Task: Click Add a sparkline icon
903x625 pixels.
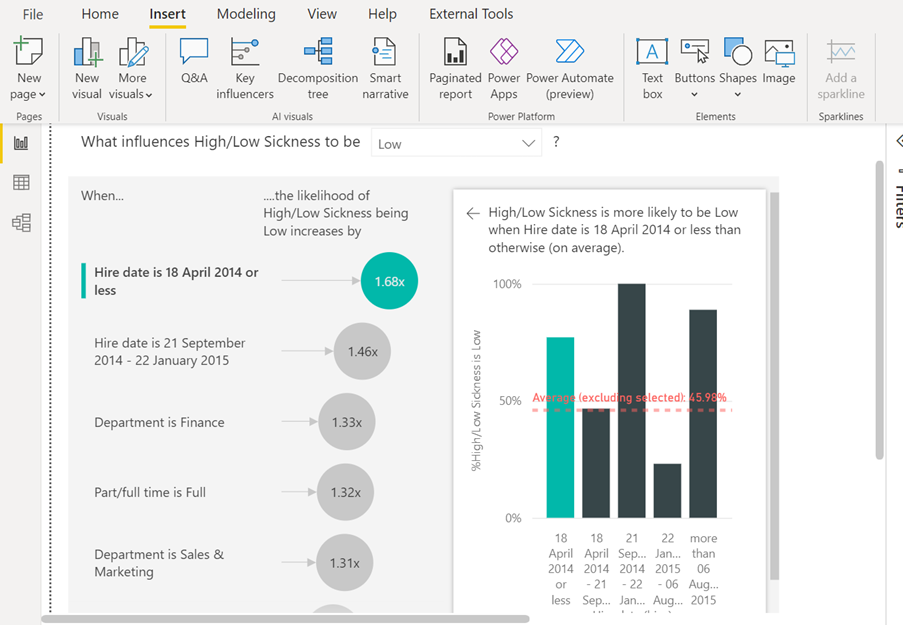Action: (841, 51)
